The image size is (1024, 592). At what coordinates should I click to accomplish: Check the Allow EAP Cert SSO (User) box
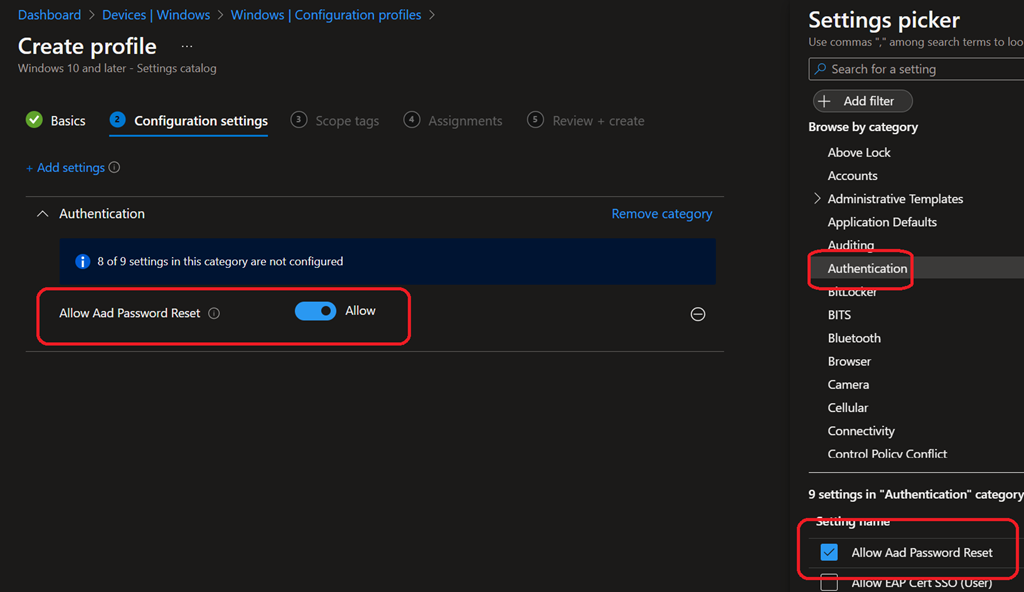pos(829,582)
